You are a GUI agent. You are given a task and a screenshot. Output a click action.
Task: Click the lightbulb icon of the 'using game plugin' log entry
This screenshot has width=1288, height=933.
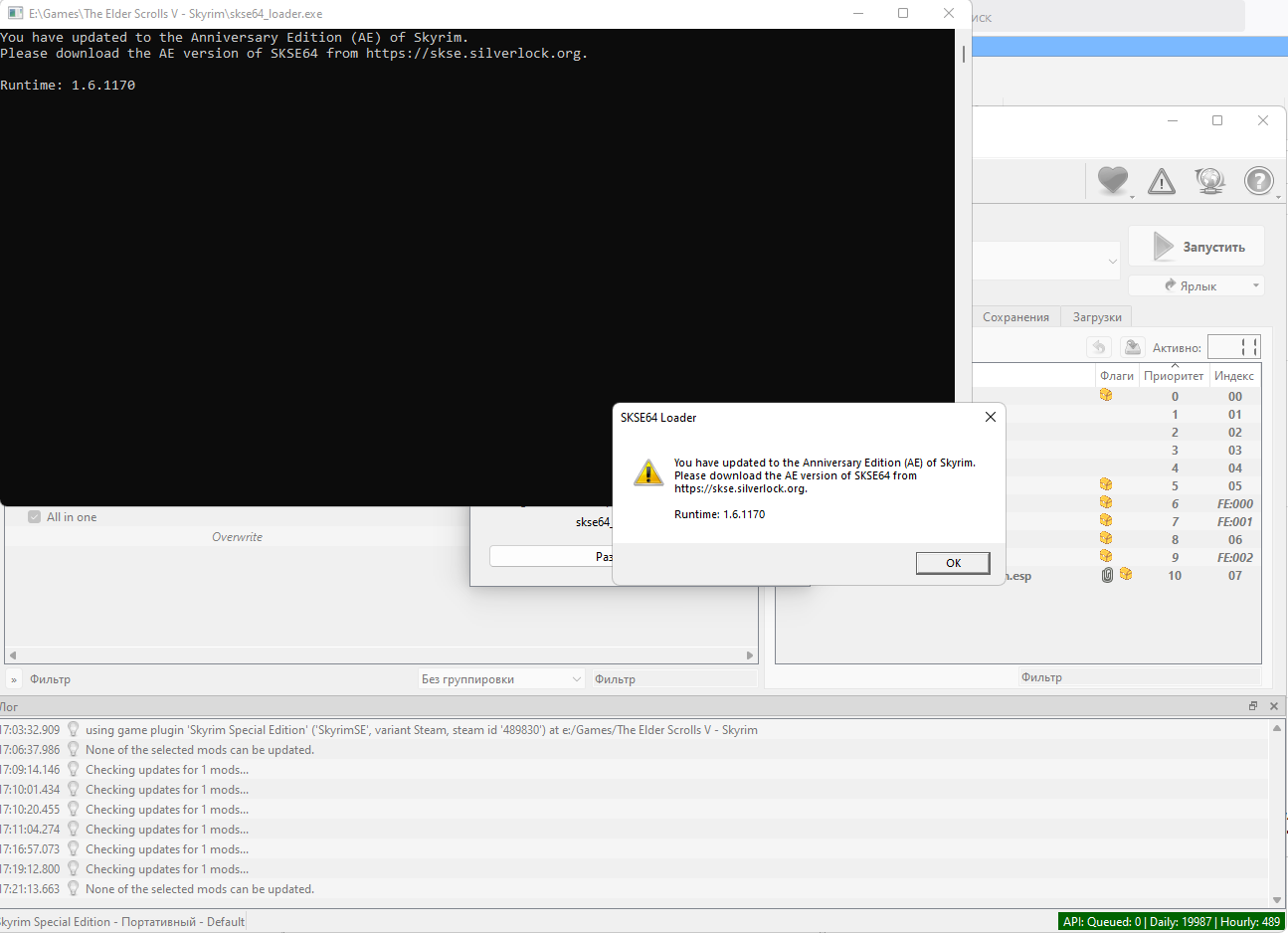(x=73, y=729)
